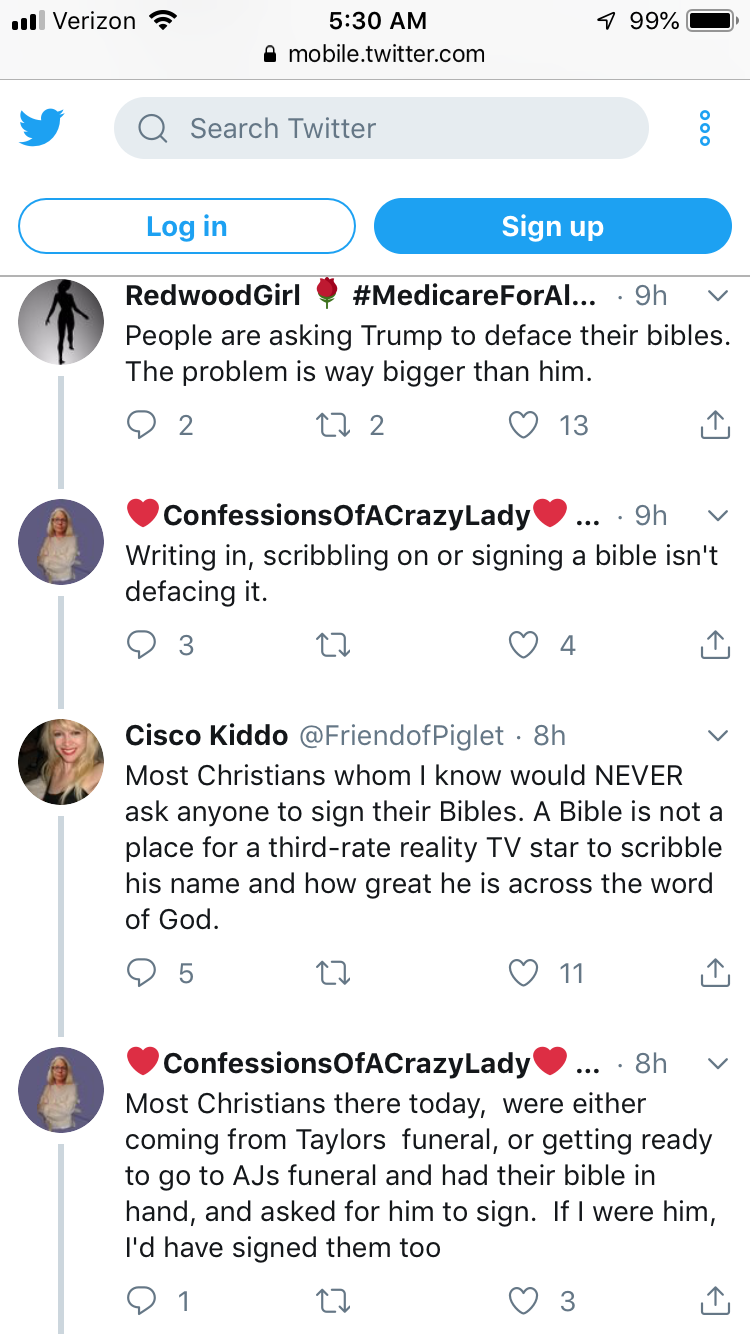
Task: Expand RedwoodGirl tweet's dropdown chevron
Action: tap(717, 296)
